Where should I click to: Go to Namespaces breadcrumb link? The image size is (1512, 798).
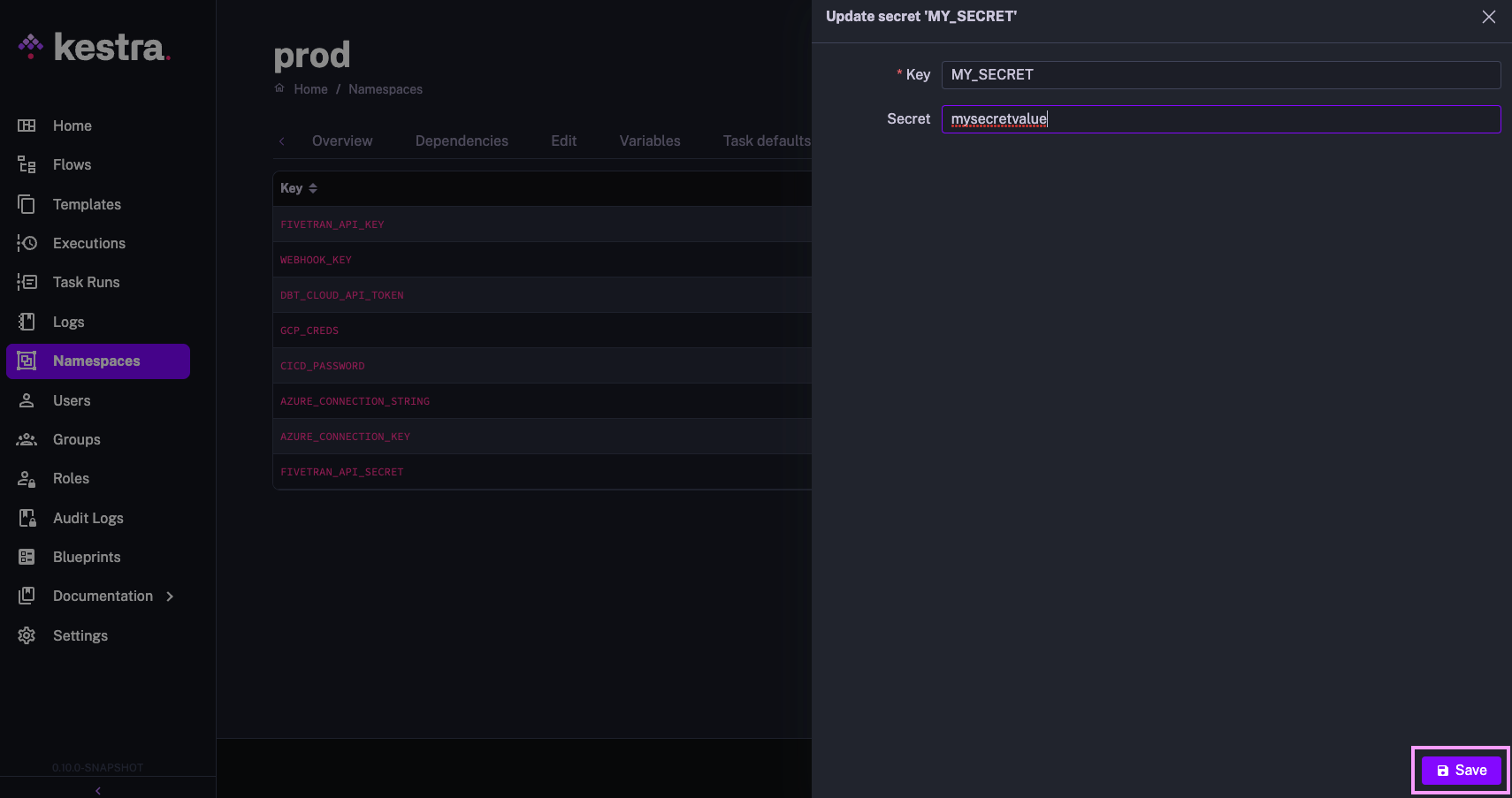(385, 89)
